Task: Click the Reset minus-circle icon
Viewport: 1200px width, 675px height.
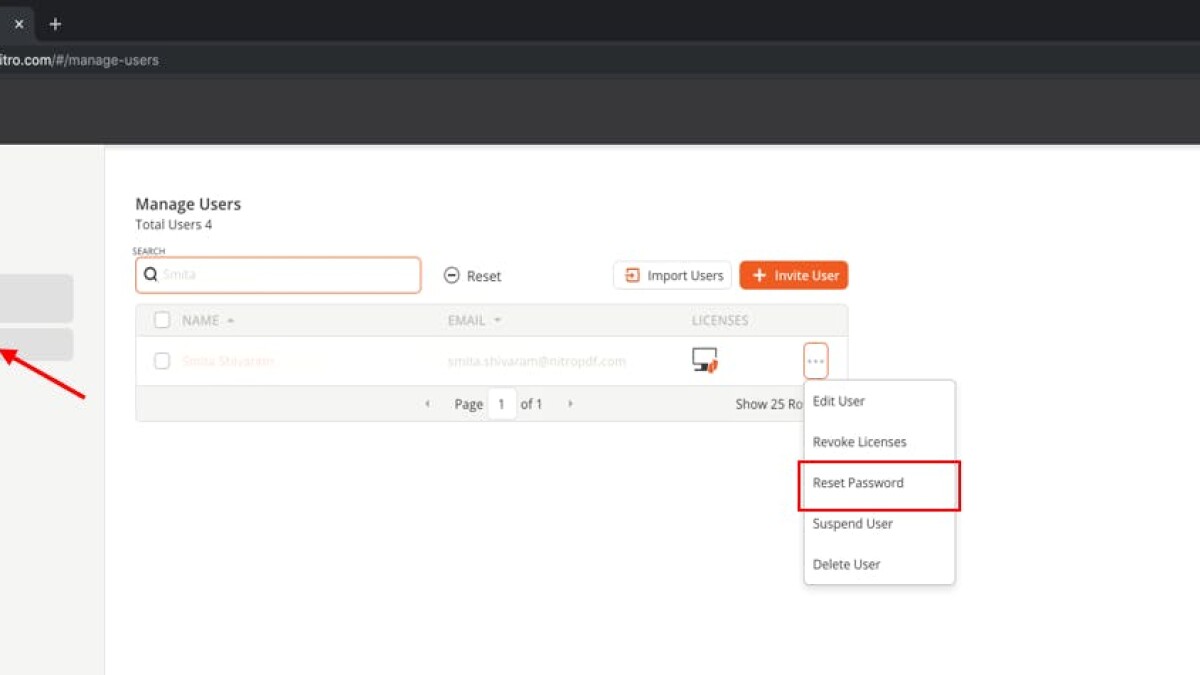Action: 452,276
